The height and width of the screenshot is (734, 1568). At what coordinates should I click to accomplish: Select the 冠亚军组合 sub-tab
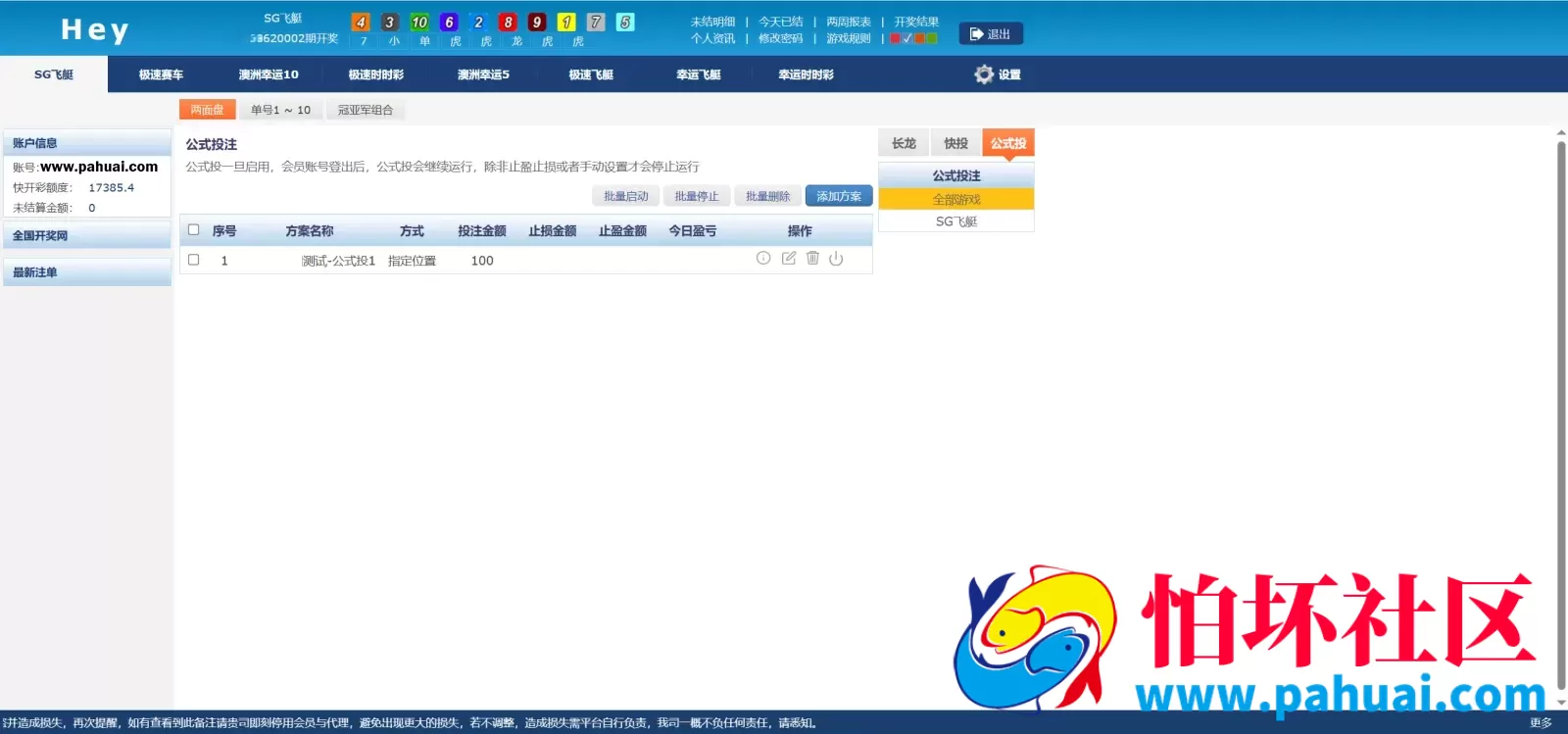[x=366, y=110]
